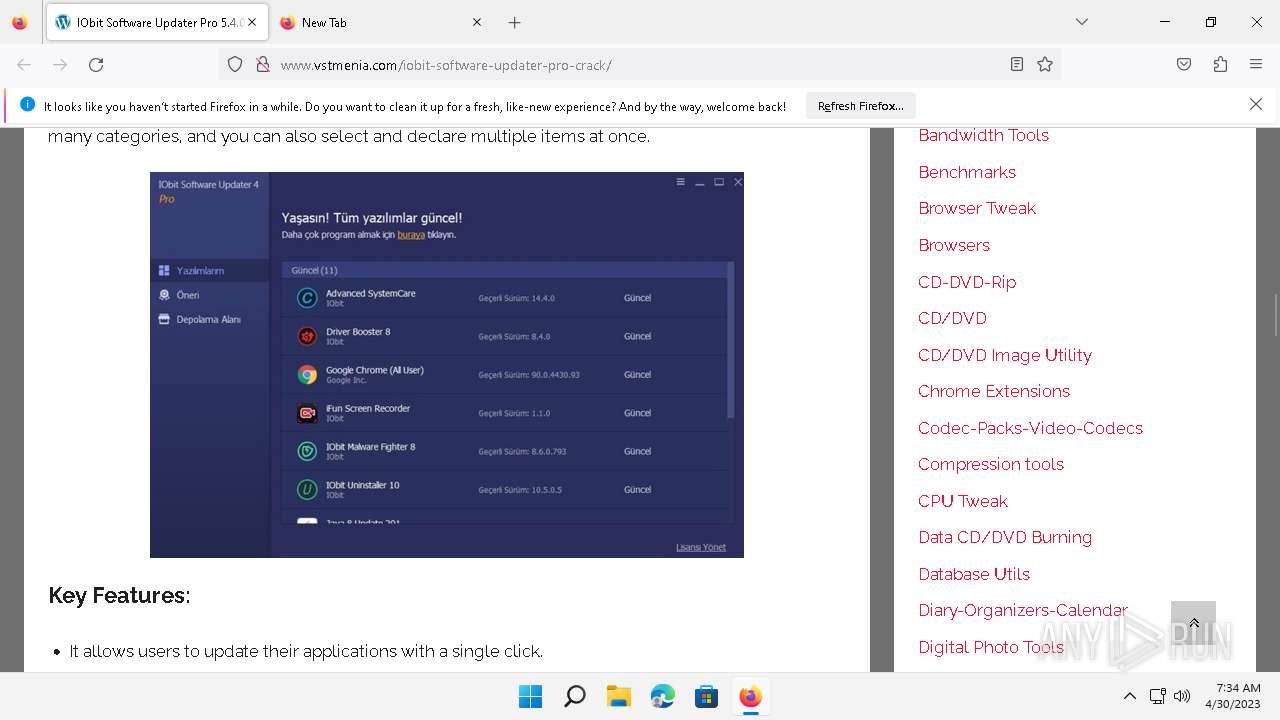
Task: Click the scroll-to-top arrow button
Action: 1193,623
